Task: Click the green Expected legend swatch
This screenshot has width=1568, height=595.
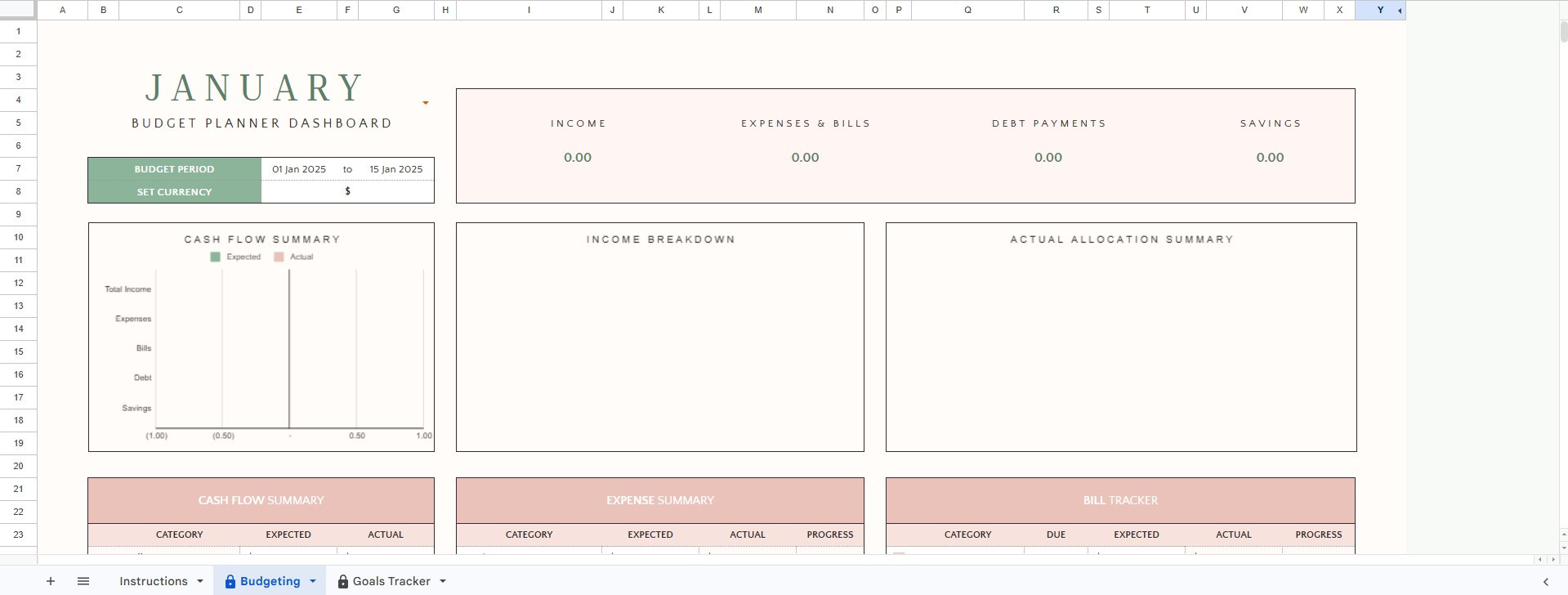Action: pos(216,257)
